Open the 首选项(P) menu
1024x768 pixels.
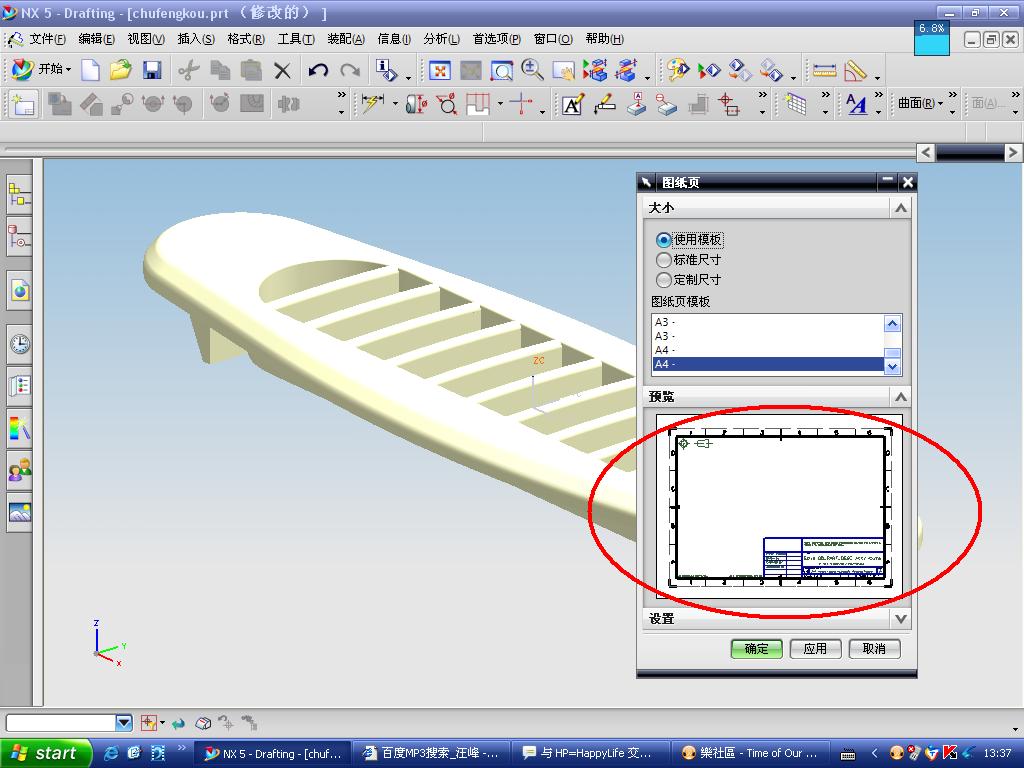click(x=496, y=39)
